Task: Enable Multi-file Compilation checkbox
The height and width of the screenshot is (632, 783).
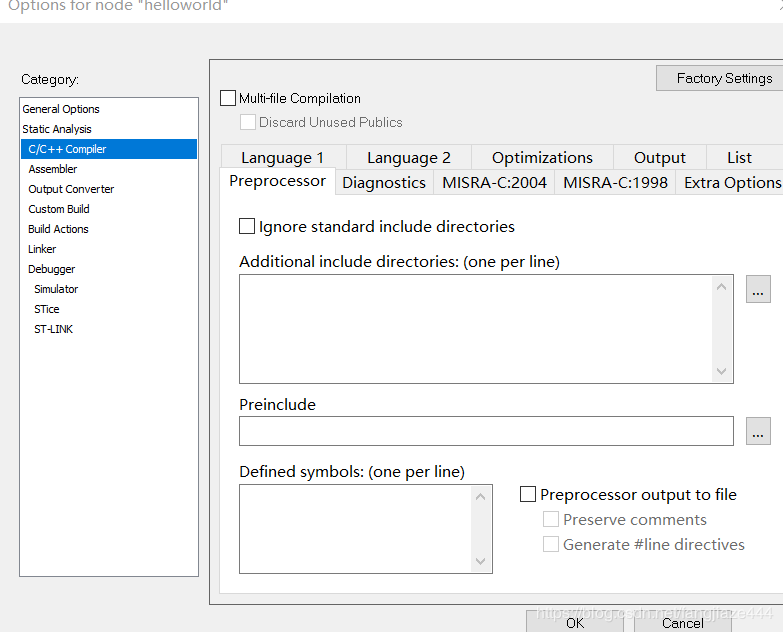Action: 229,98
